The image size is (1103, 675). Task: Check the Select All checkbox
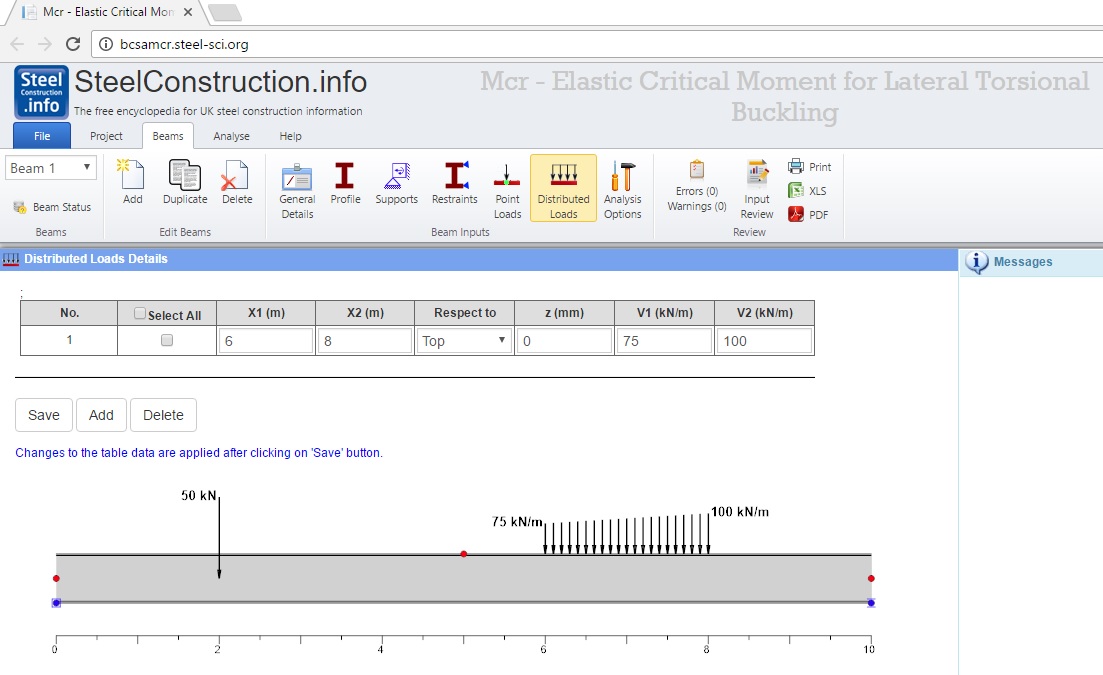pos(141,314)
